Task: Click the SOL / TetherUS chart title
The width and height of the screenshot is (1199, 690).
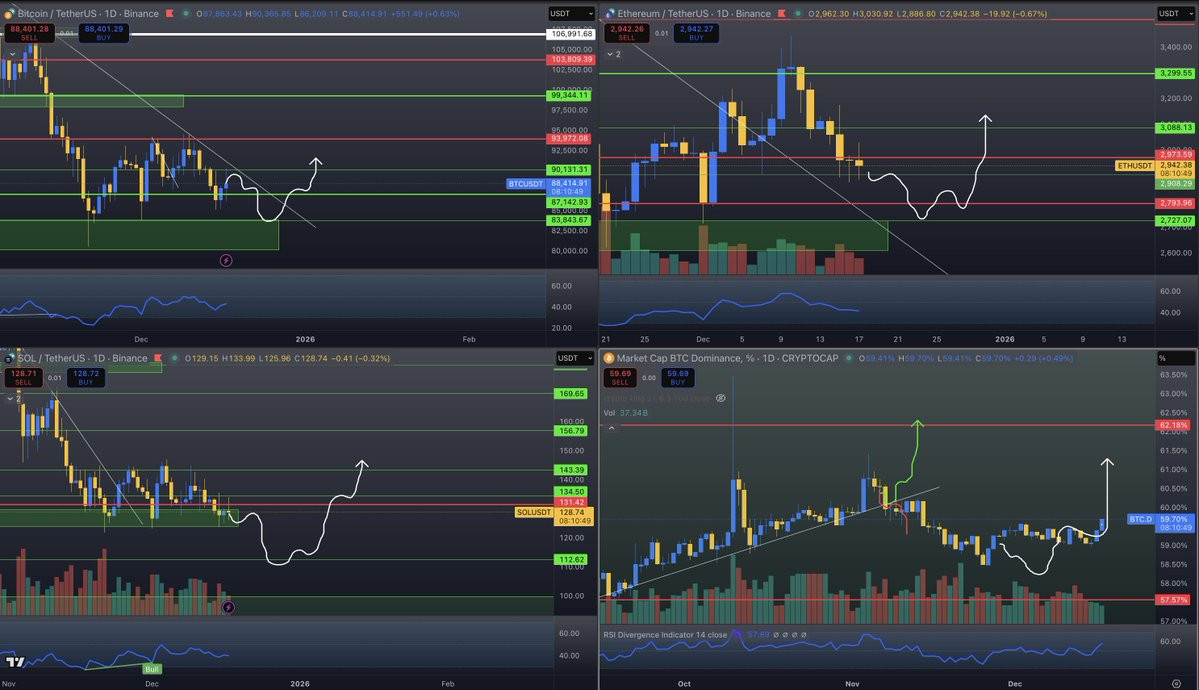Action: (x=83, y=358)
